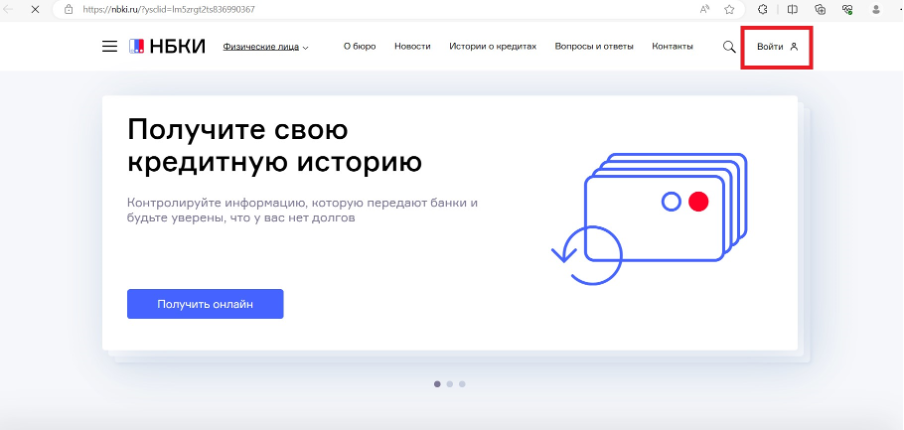Screen dimensions: 904x430
Task: Click the Read aloud icon in address bar
Action: pyautogui.click(x=705, y=9)
